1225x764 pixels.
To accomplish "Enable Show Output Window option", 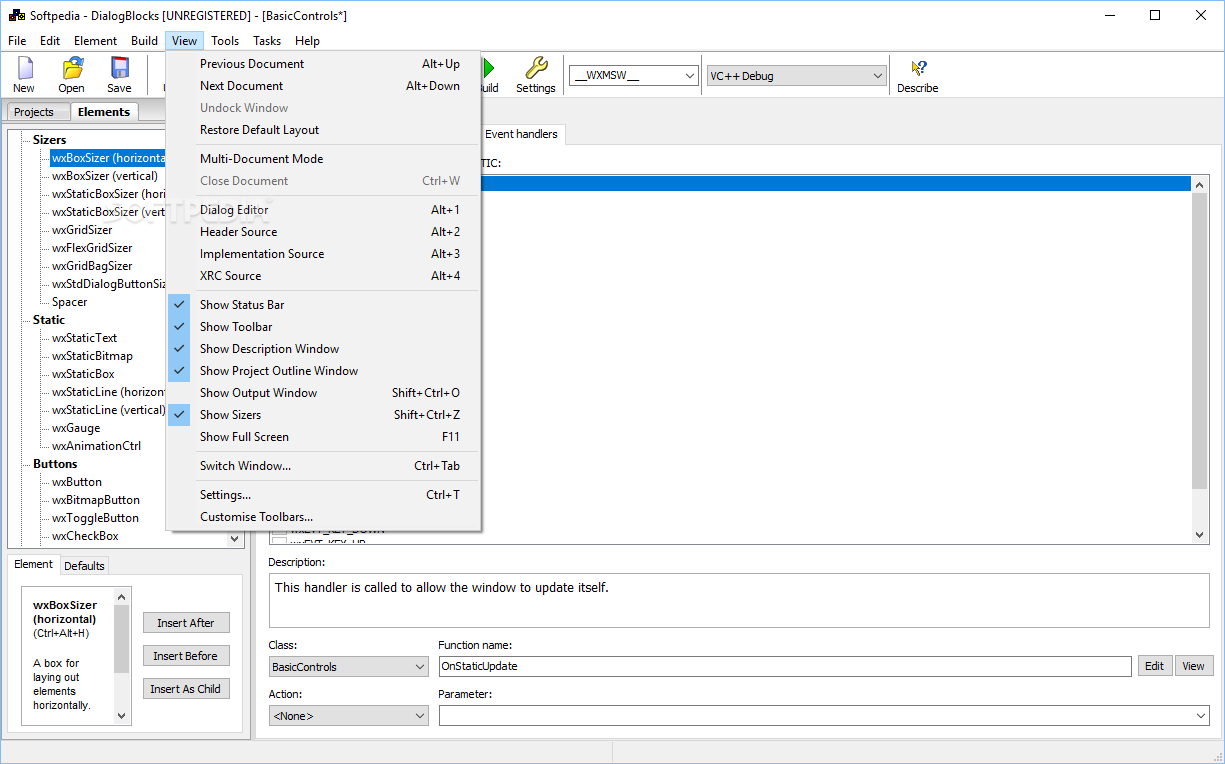I will click(324, 393).
